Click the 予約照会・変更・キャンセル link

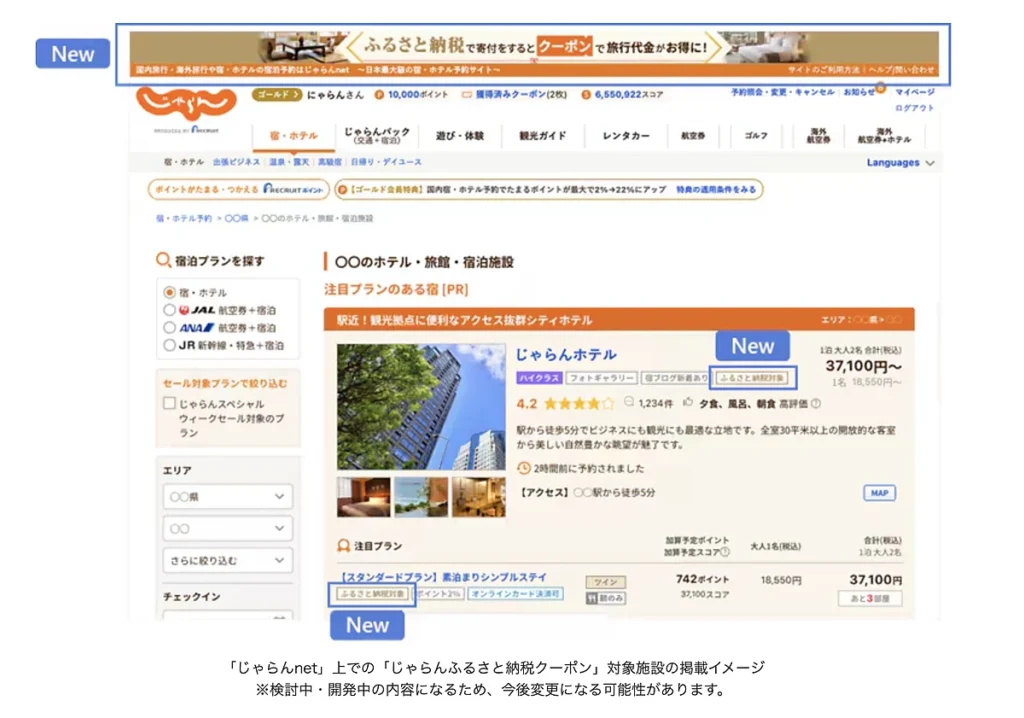(x=782, y=92)
